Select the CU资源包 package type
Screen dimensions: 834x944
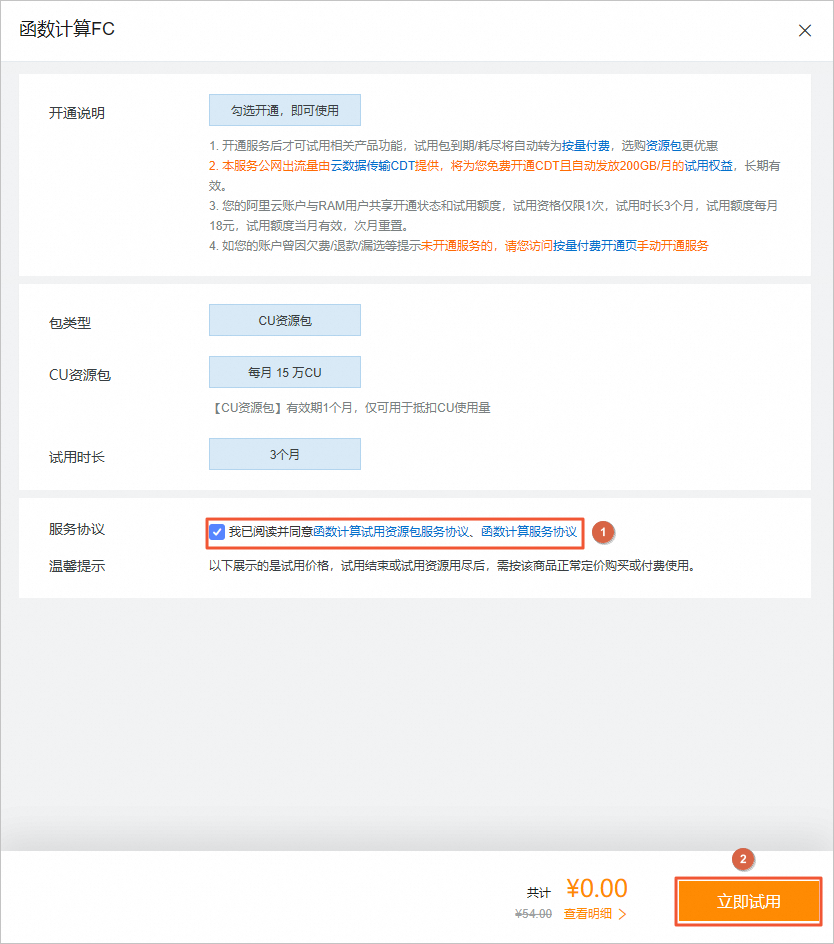(x=285, y=320)
